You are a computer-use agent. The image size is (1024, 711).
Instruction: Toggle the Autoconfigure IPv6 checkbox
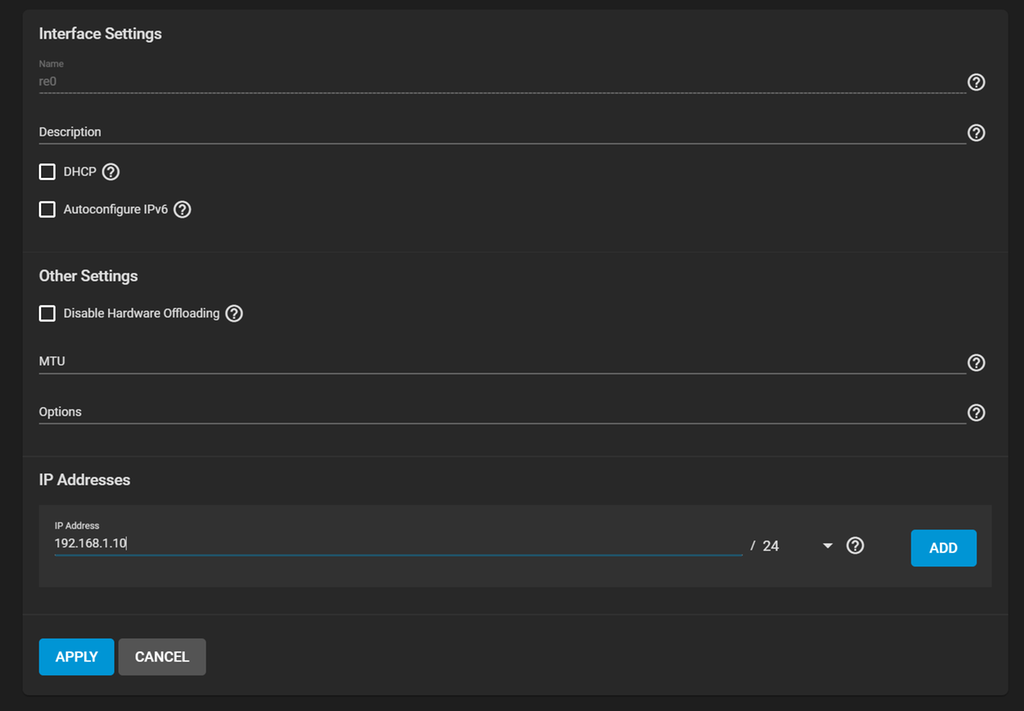47,210
